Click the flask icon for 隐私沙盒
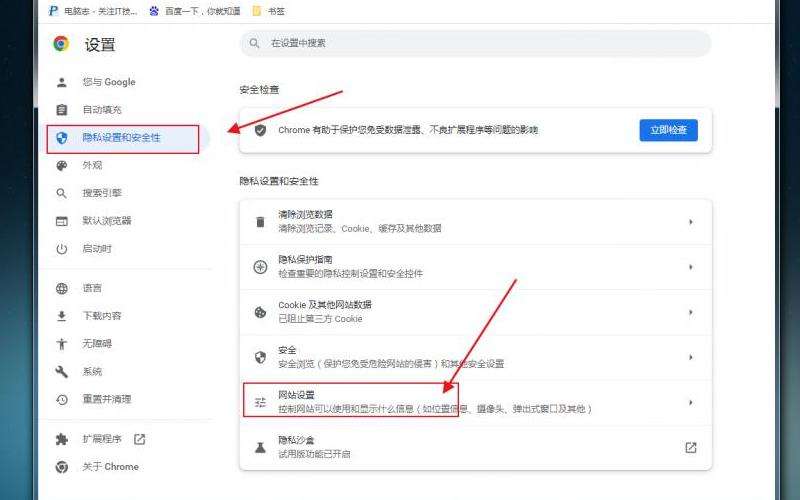 (x=260, y=447)
